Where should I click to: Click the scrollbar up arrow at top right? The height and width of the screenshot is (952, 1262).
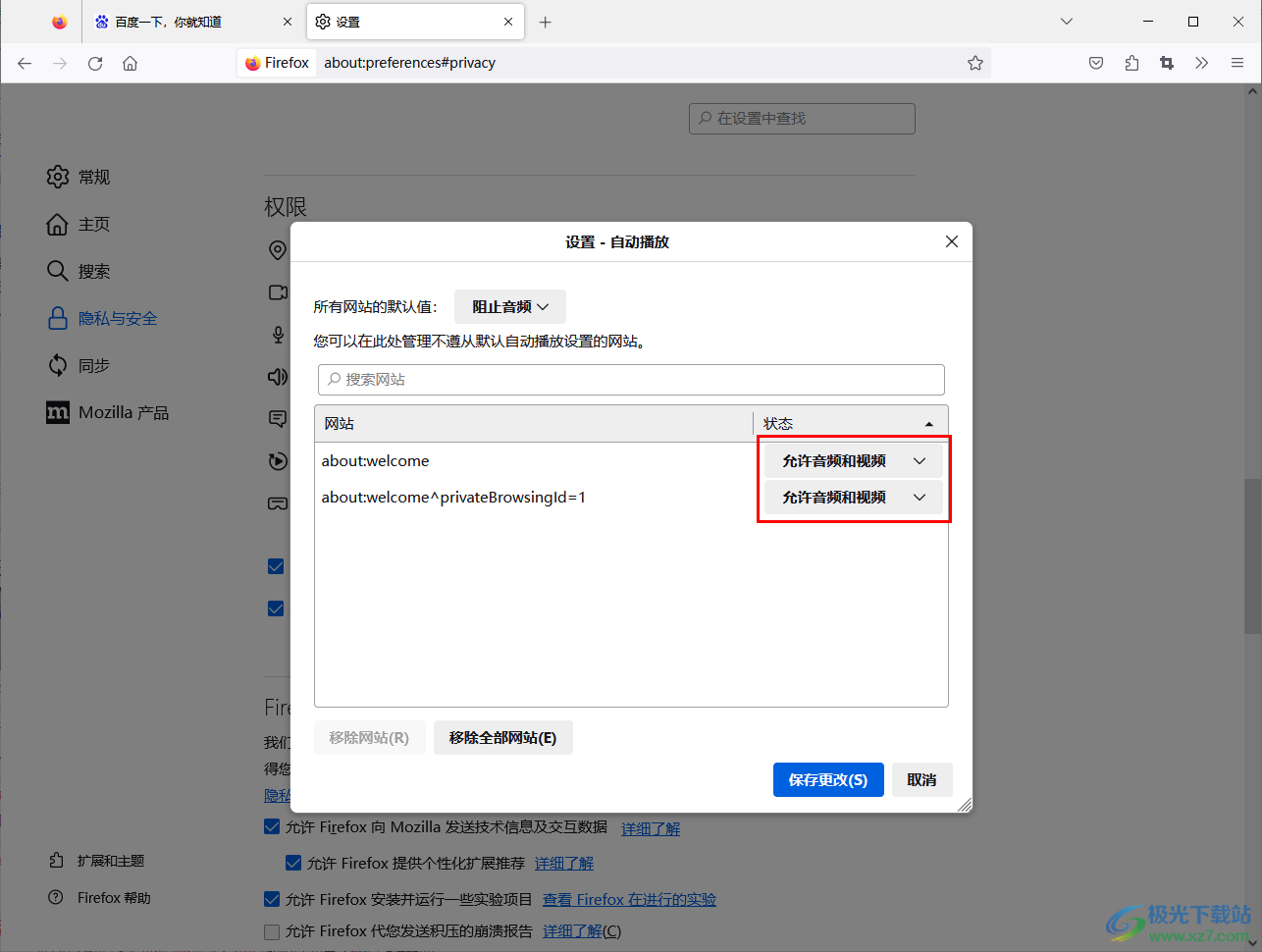1252,91
